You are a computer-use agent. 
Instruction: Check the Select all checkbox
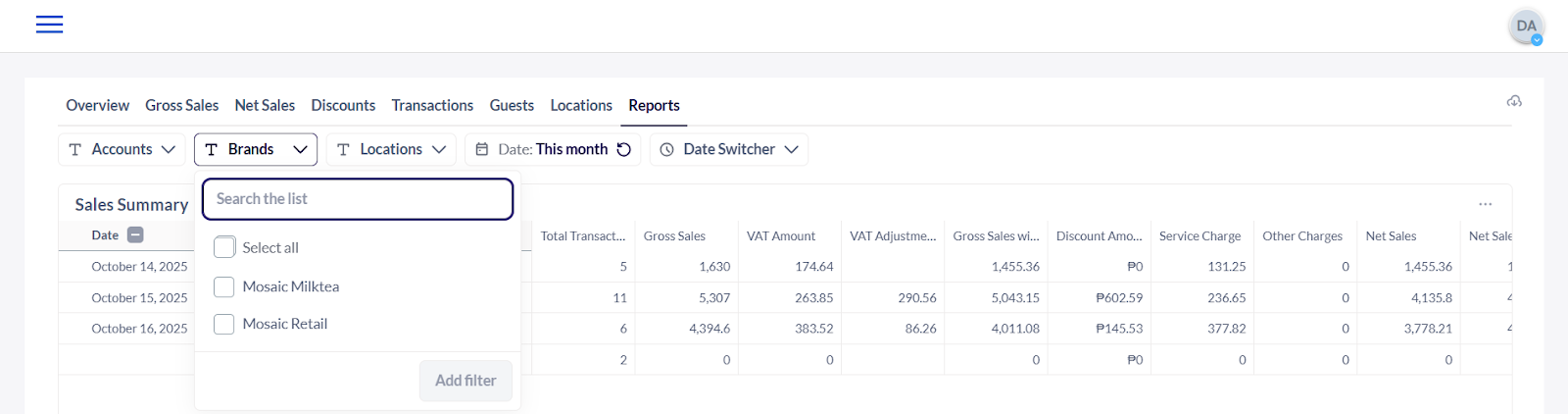224,247
